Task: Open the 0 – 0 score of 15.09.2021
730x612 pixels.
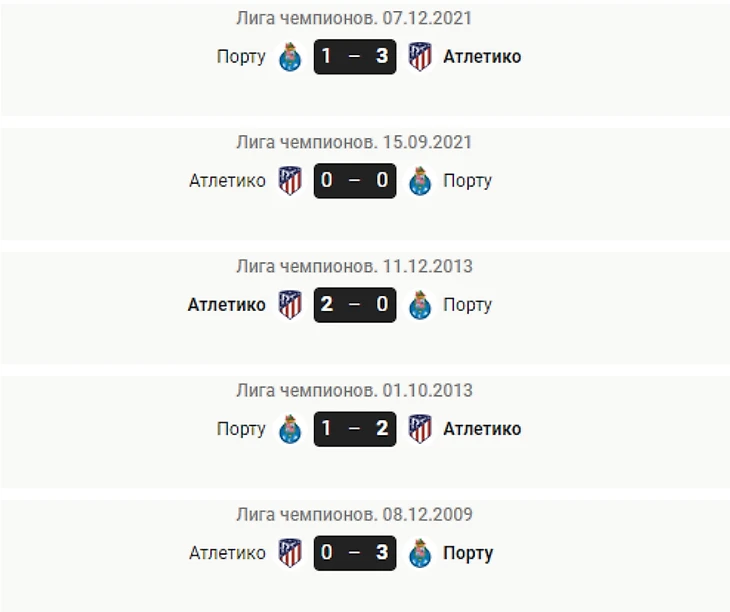Action: (x=355, y=181)
